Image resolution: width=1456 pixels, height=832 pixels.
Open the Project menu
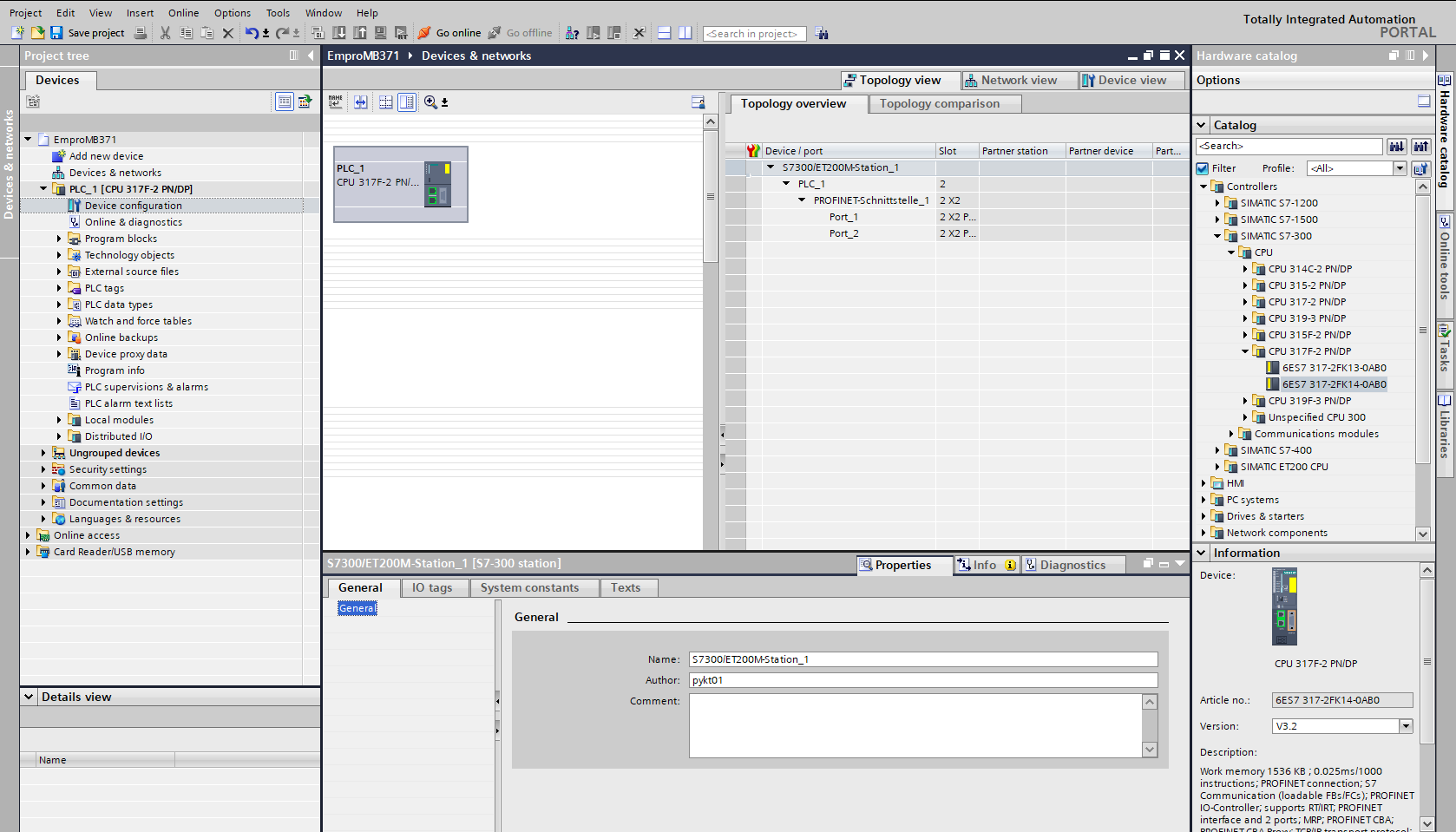point(26,13)
